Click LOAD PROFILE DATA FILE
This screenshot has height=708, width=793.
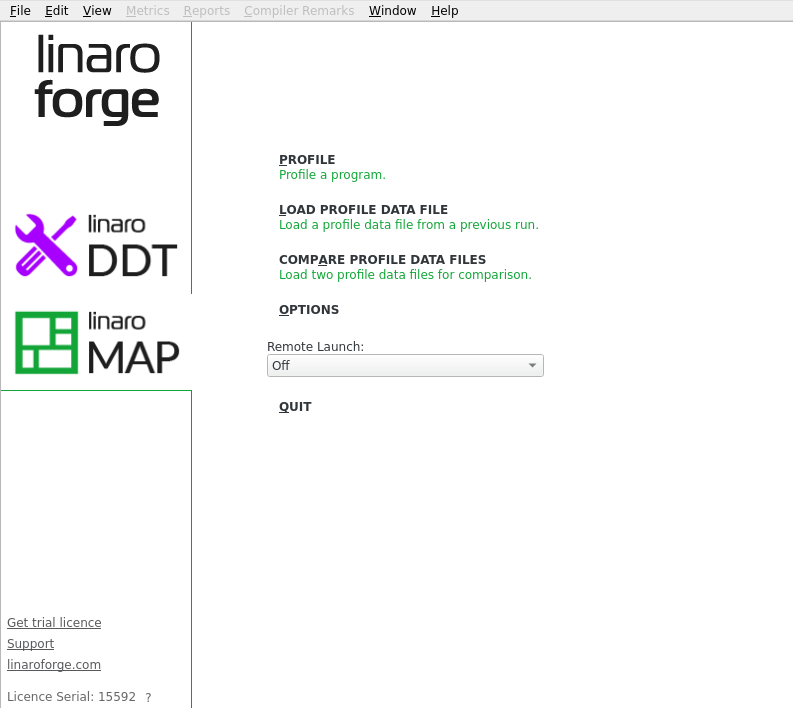click(363, 210)
